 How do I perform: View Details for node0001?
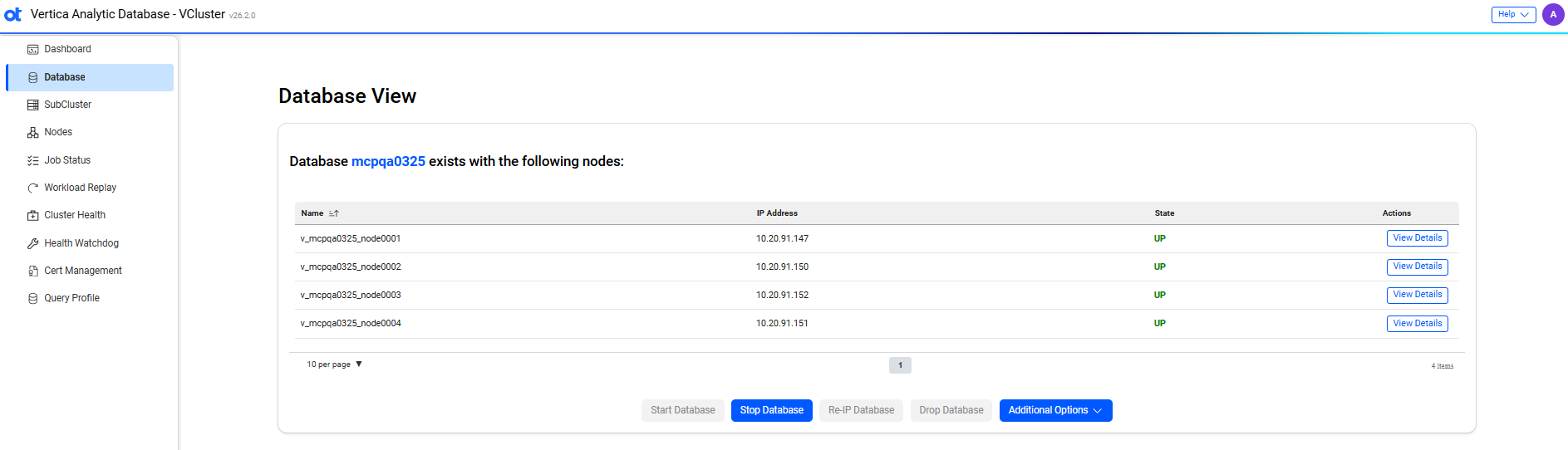coord(1417,238)
